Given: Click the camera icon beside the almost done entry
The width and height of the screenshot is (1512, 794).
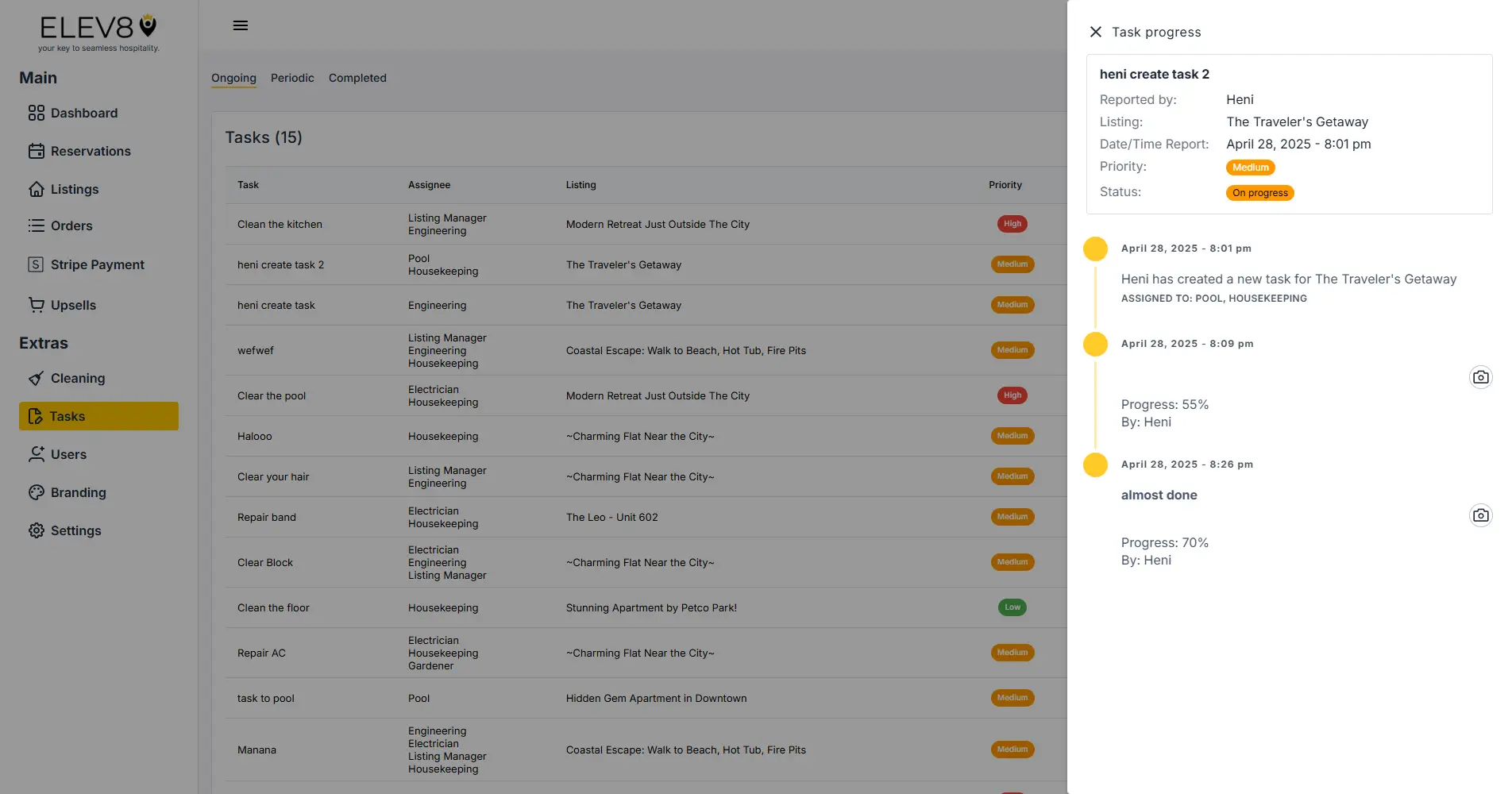Looking at the screenshot, I should coord(1481,515).
